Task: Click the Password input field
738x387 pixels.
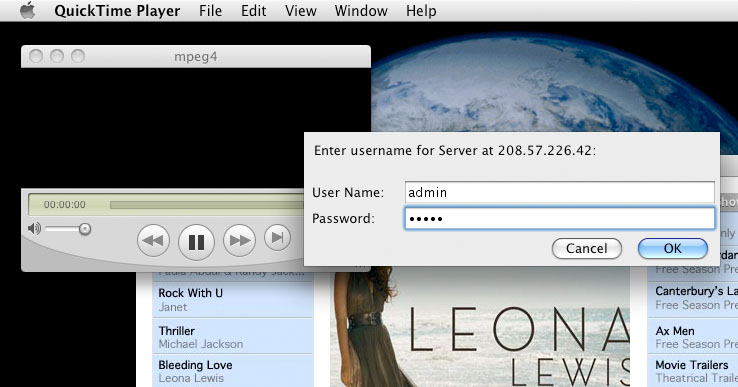Action: point(560,218)
